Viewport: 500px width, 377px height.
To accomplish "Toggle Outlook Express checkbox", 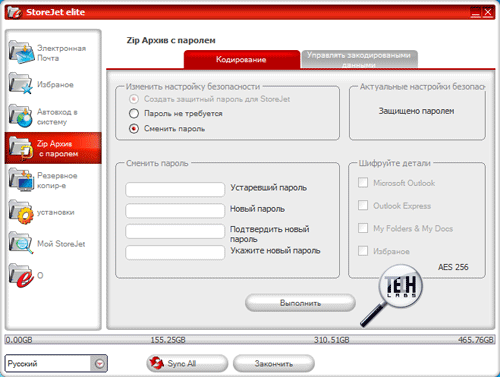I will pyautogui.click(x=363, y=205).
